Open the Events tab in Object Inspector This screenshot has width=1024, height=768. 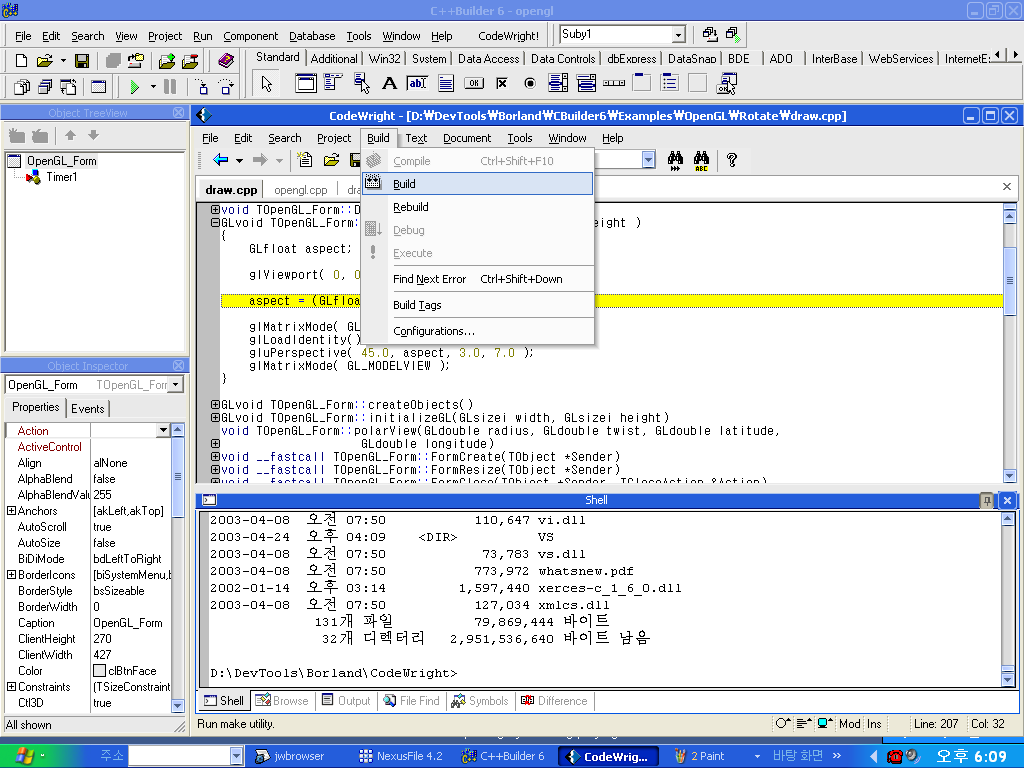(x=88, y=408)
